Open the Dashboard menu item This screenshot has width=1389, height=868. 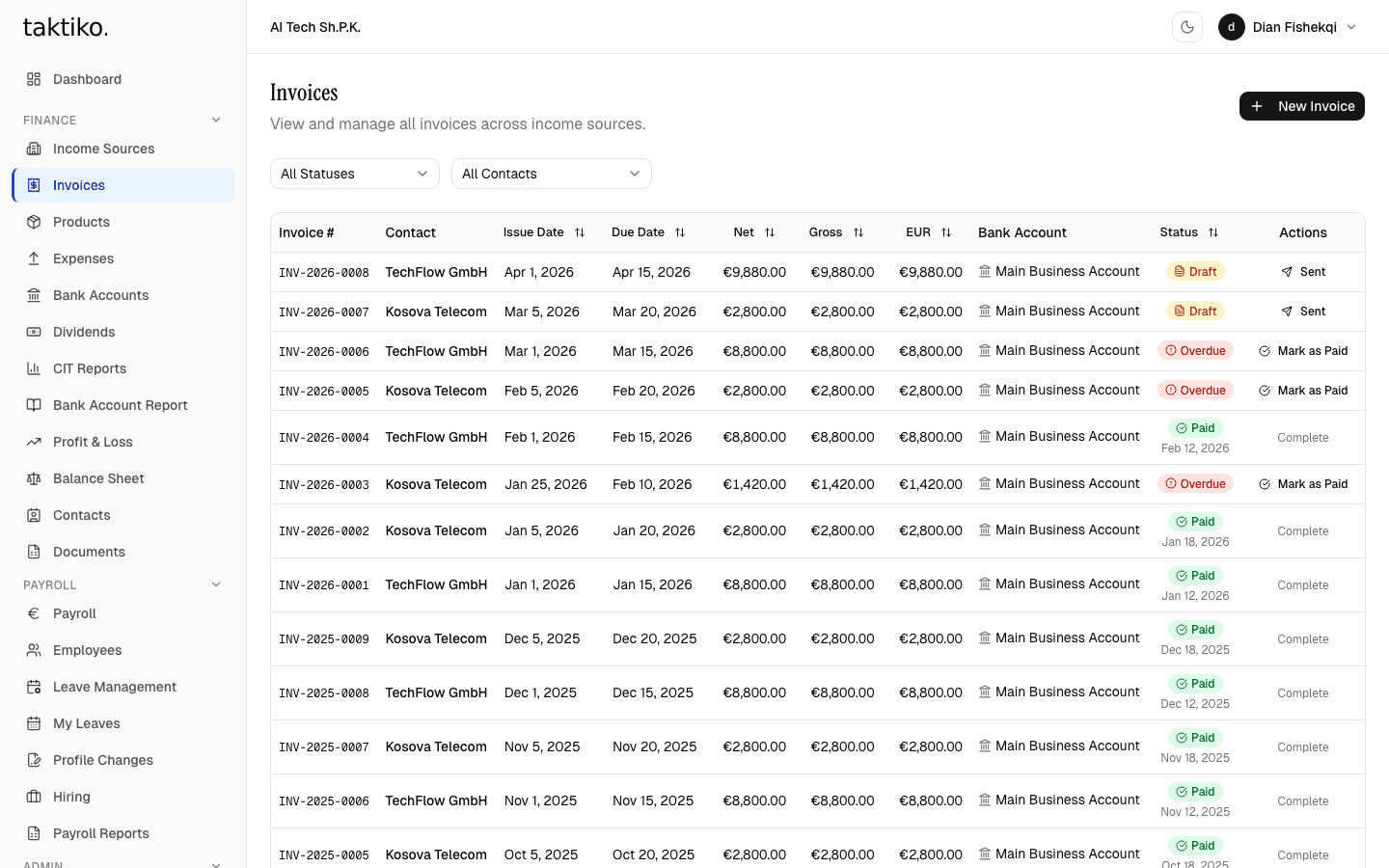point(87,79)
